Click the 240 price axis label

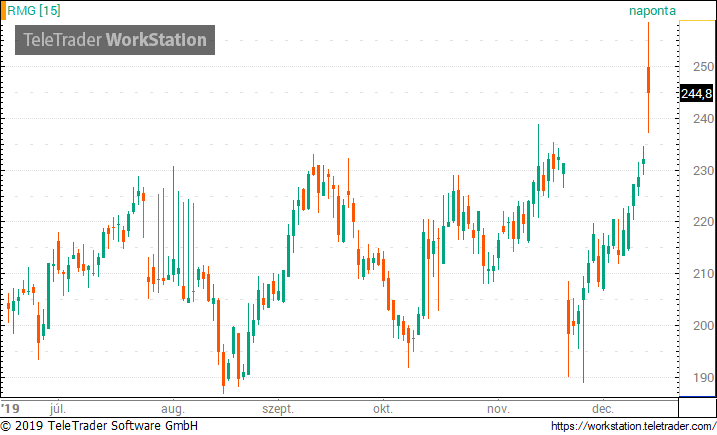[x=703, y=119]
